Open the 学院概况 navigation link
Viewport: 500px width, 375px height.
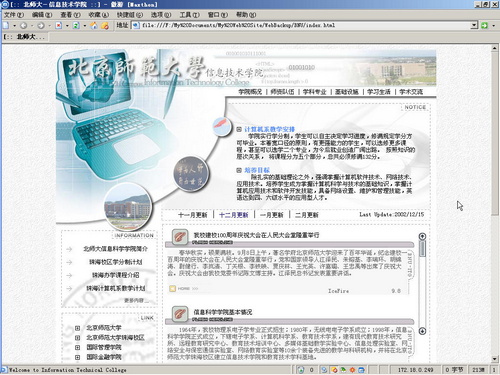pyautogui.click(x=250, y=92)
